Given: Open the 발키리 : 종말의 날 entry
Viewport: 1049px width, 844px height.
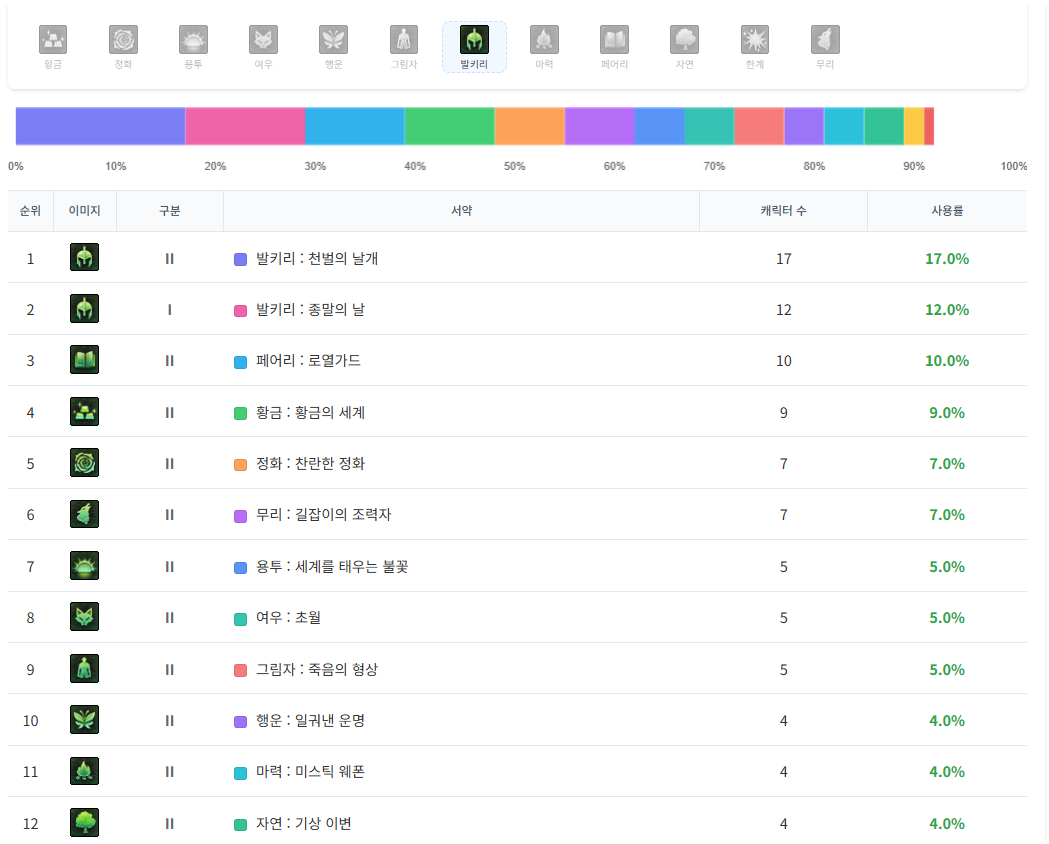Looking at the screenshot, I should tap(310, 310).
